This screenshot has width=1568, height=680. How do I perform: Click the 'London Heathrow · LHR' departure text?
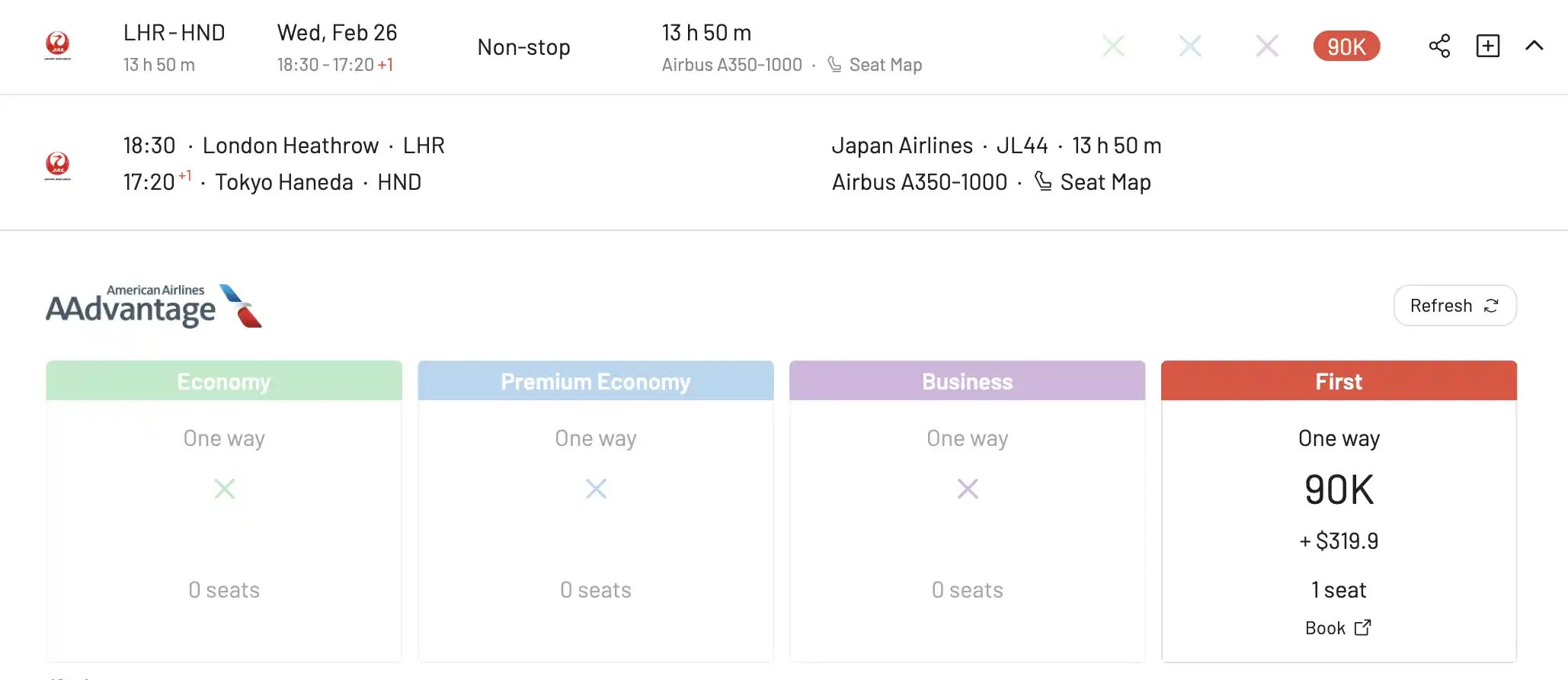324,146
